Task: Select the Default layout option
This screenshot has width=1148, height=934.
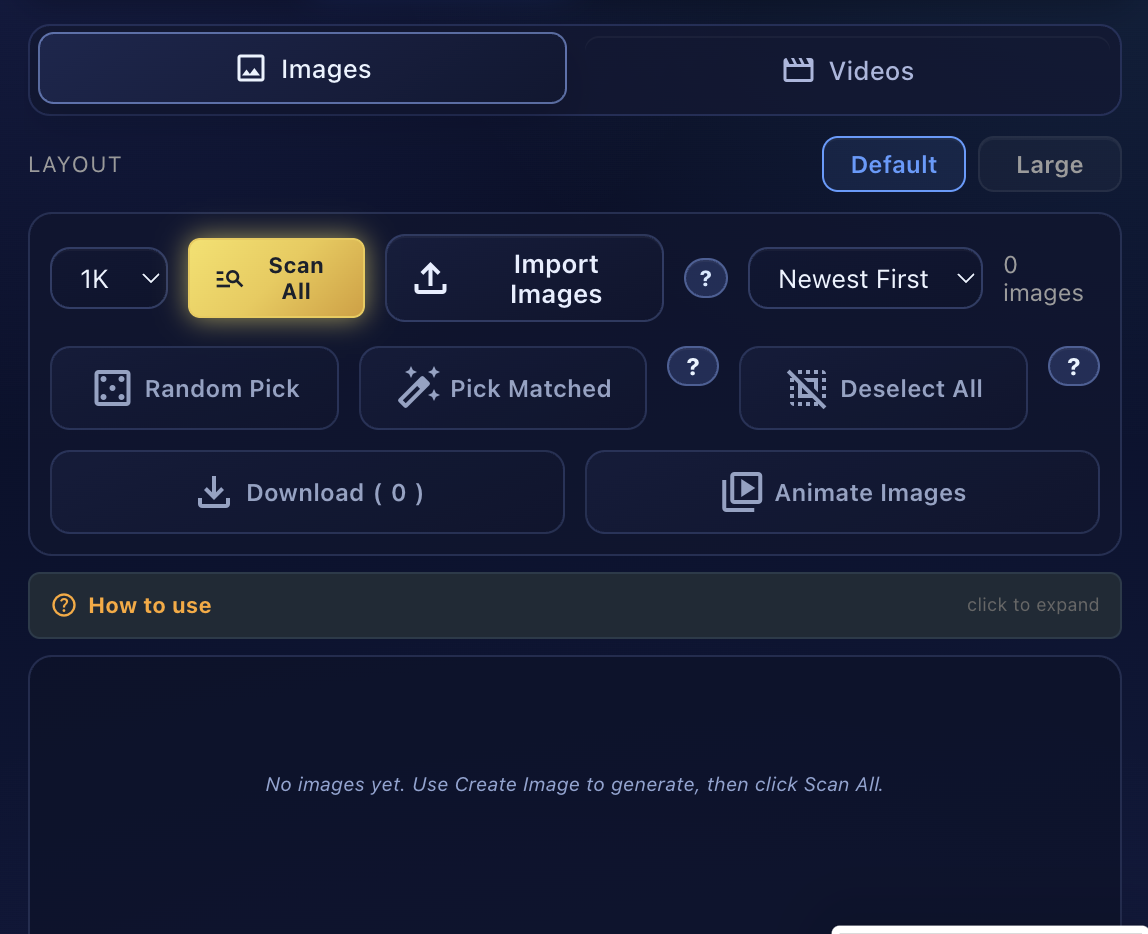Action: (893, 164)
